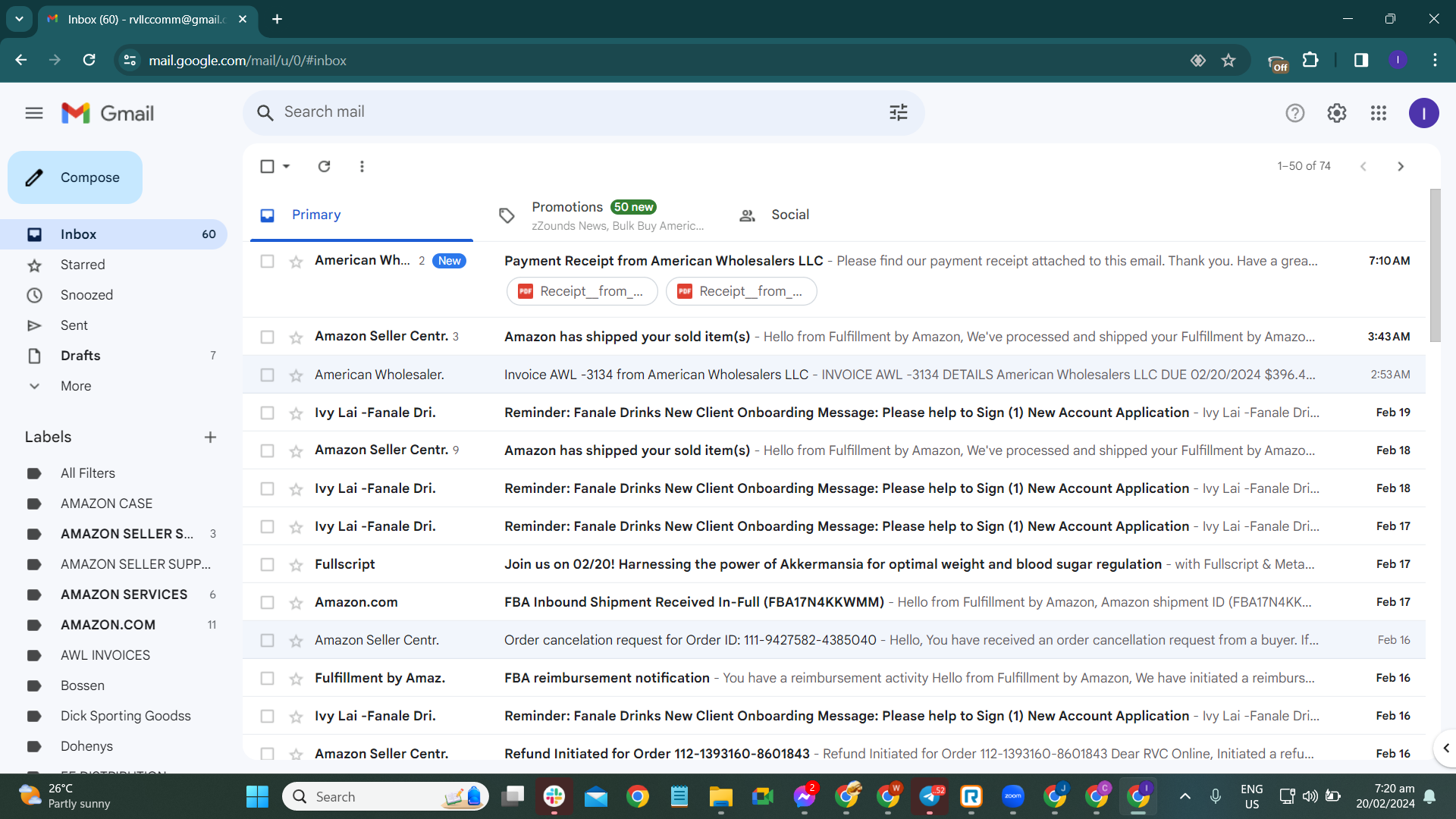Select the FBA reimbursement notification checkbox
Viewport: 1456px width, 819px height.
(267, 678)
